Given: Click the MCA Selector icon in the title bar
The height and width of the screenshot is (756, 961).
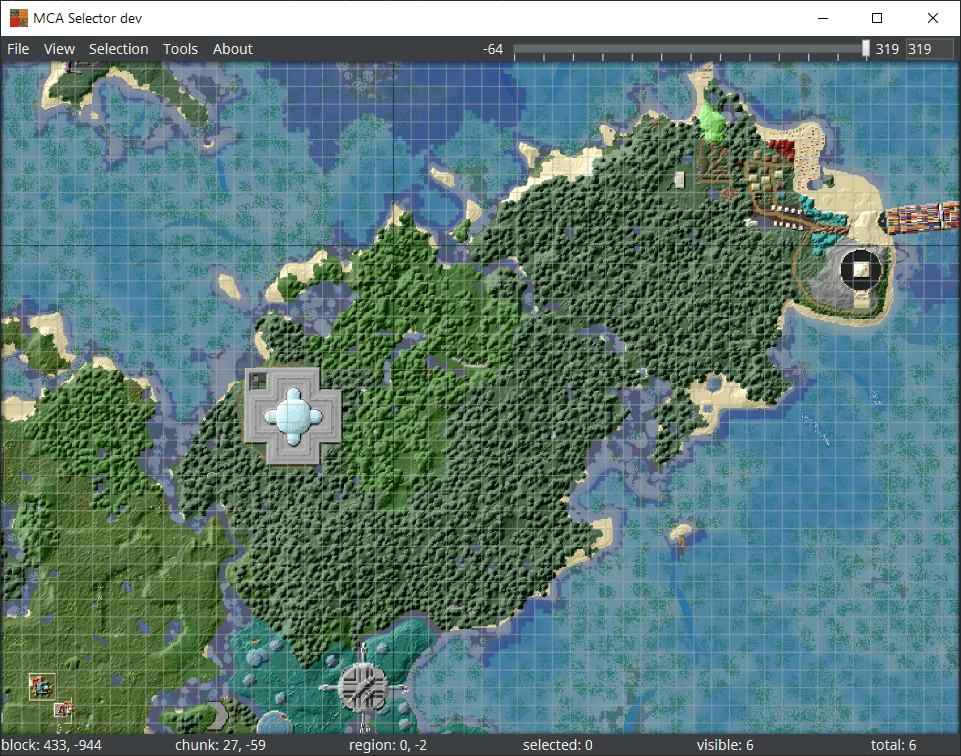Looking at the screenshot, I should (x=17, y=17).
